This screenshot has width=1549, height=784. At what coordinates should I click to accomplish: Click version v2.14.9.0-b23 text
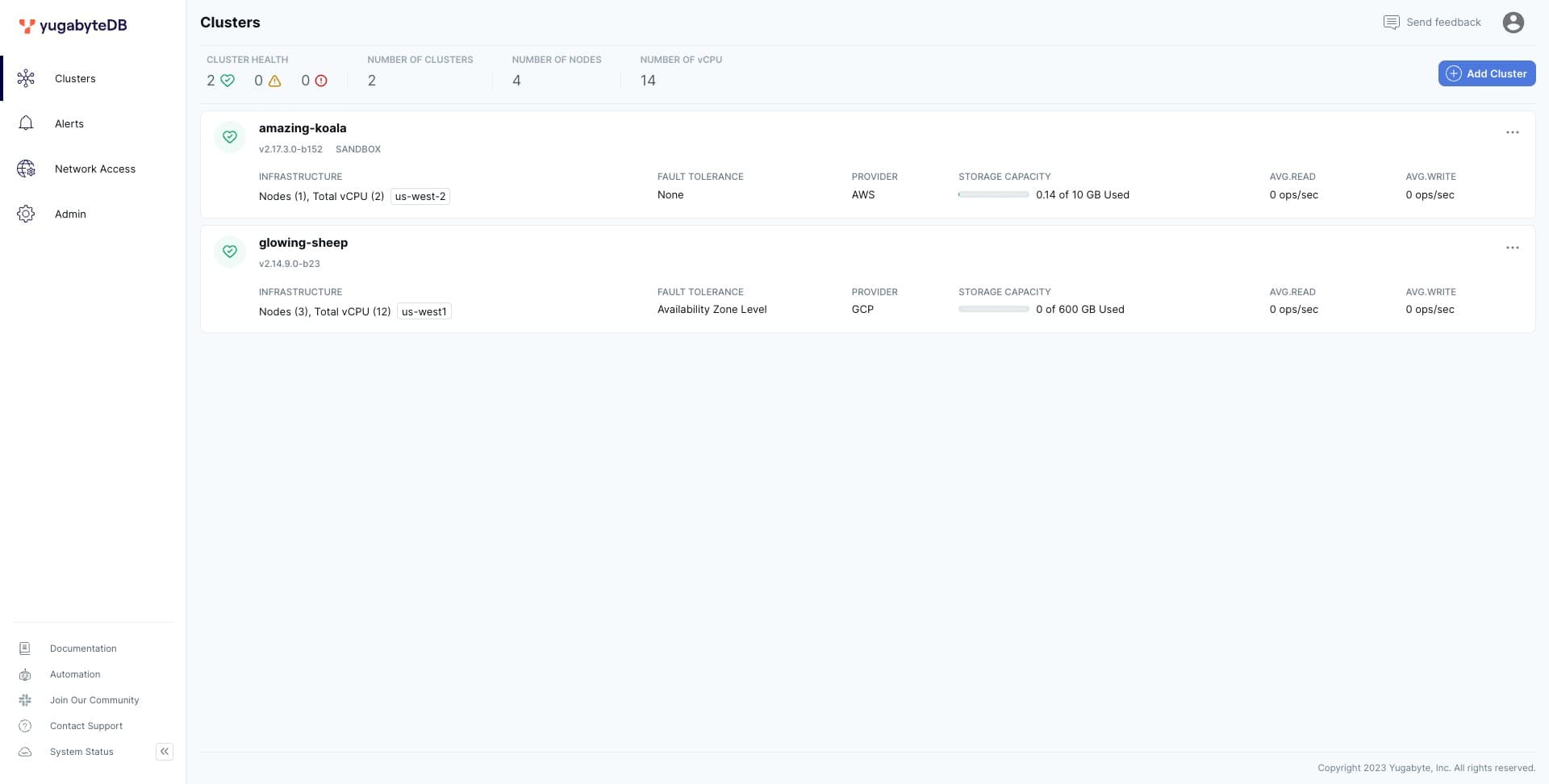[290, 264]
